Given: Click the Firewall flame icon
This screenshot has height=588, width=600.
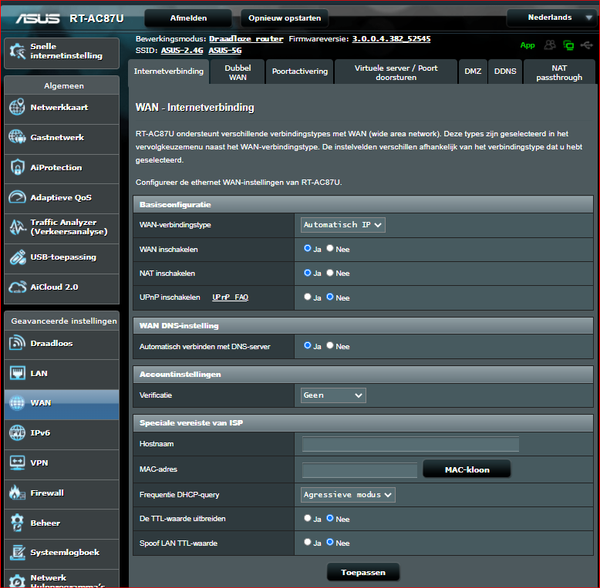Looking at the screenshot, I should coord(17,493).
